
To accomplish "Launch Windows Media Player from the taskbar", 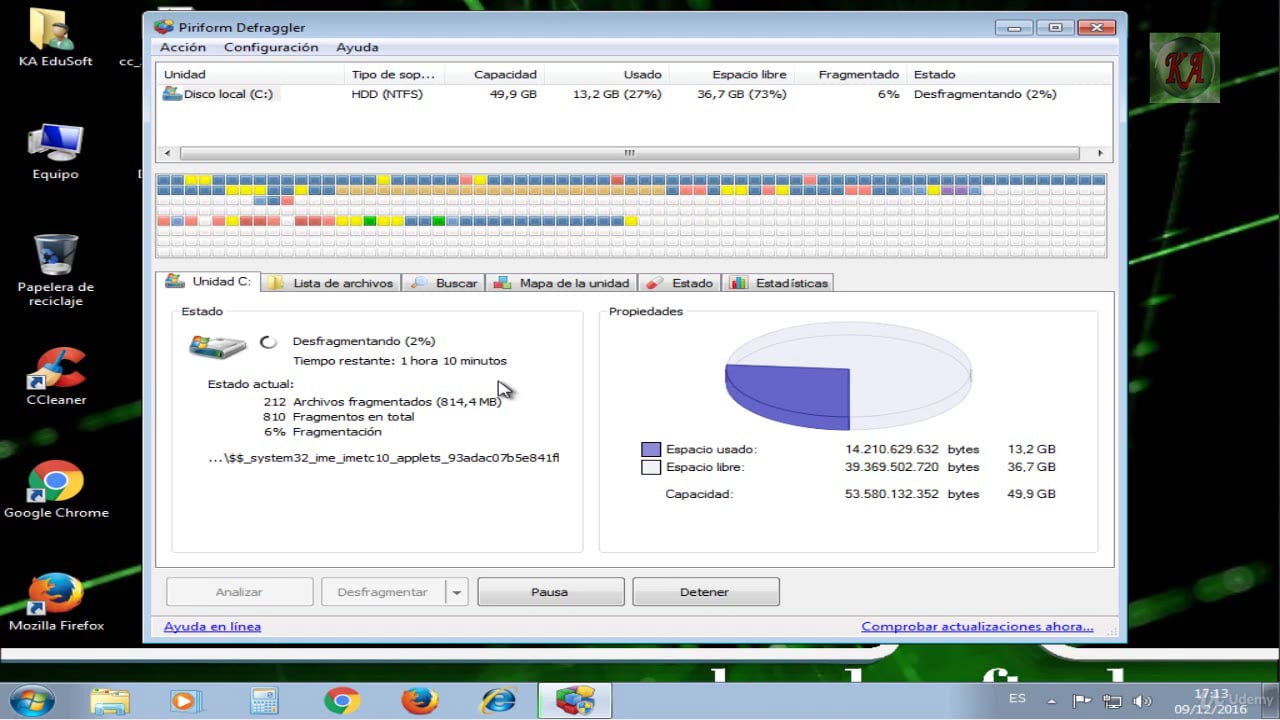I will pos(186,700).
